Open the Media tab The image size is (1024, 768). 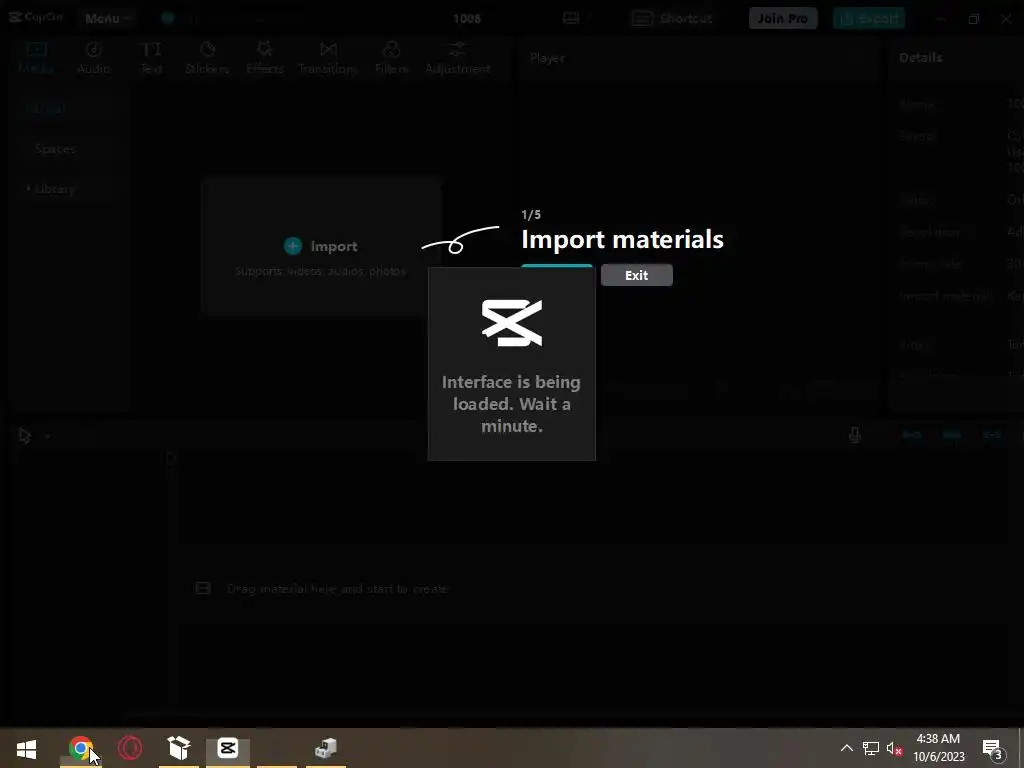coord(36,58)
